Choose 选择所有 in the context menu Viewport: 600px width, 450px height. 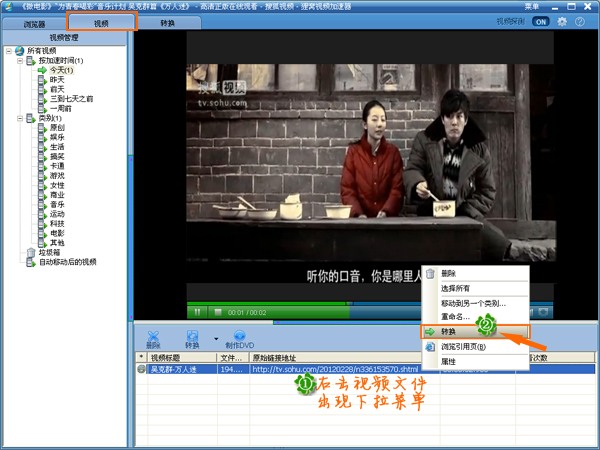pyautogui.click(x=475, y=289)
